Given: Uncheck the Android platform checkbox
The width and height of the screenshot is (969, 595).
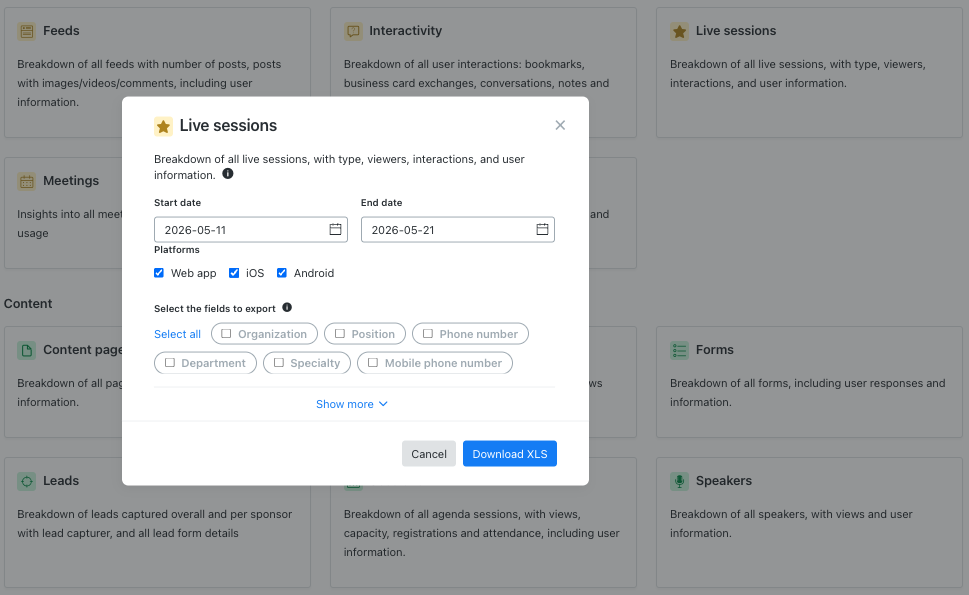Looking at the screenshot, I should [282, 272].
